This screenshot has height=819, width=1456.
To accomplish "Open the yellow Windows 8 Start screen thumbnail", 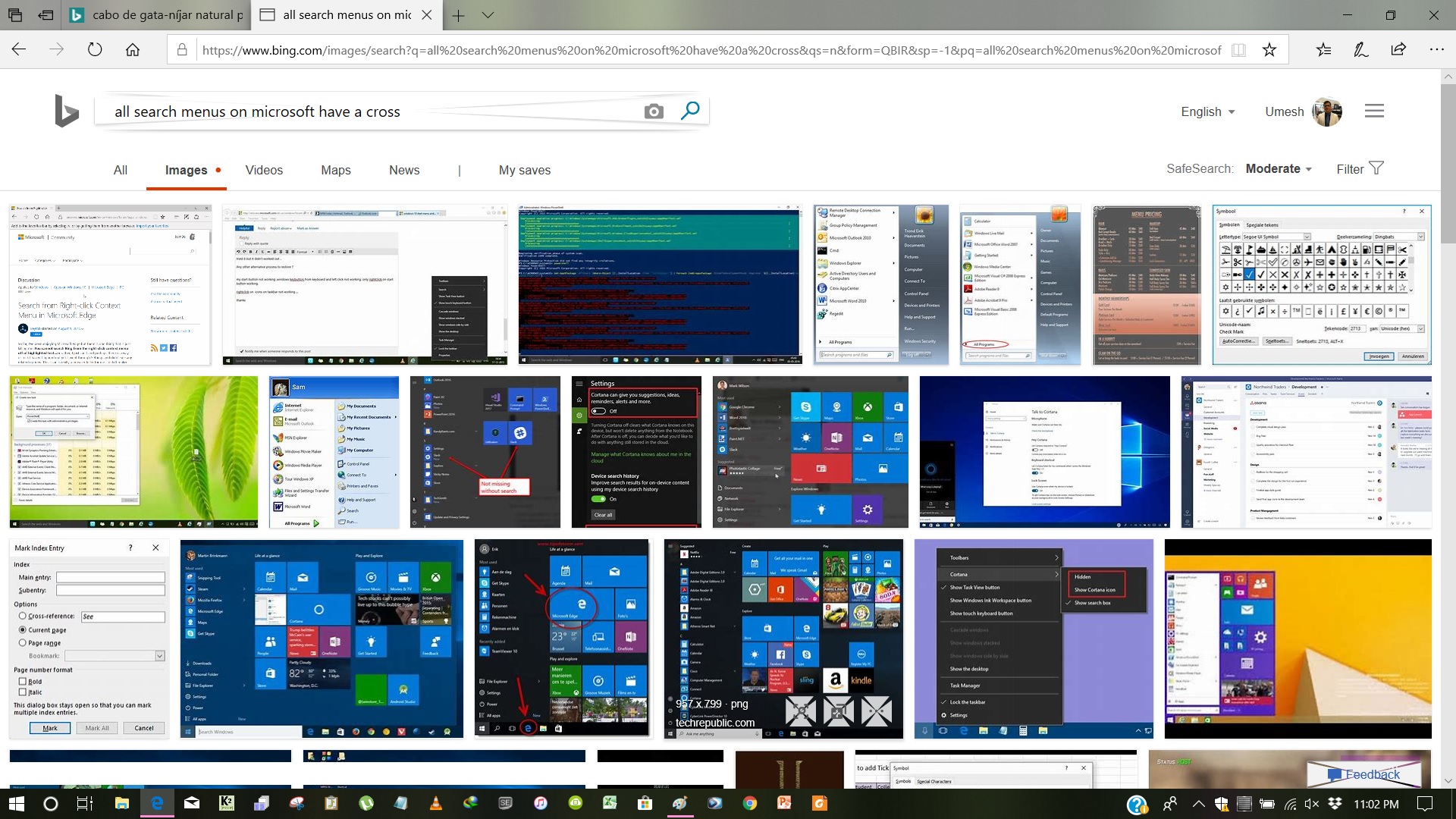I will click(x=1298, y=639).
